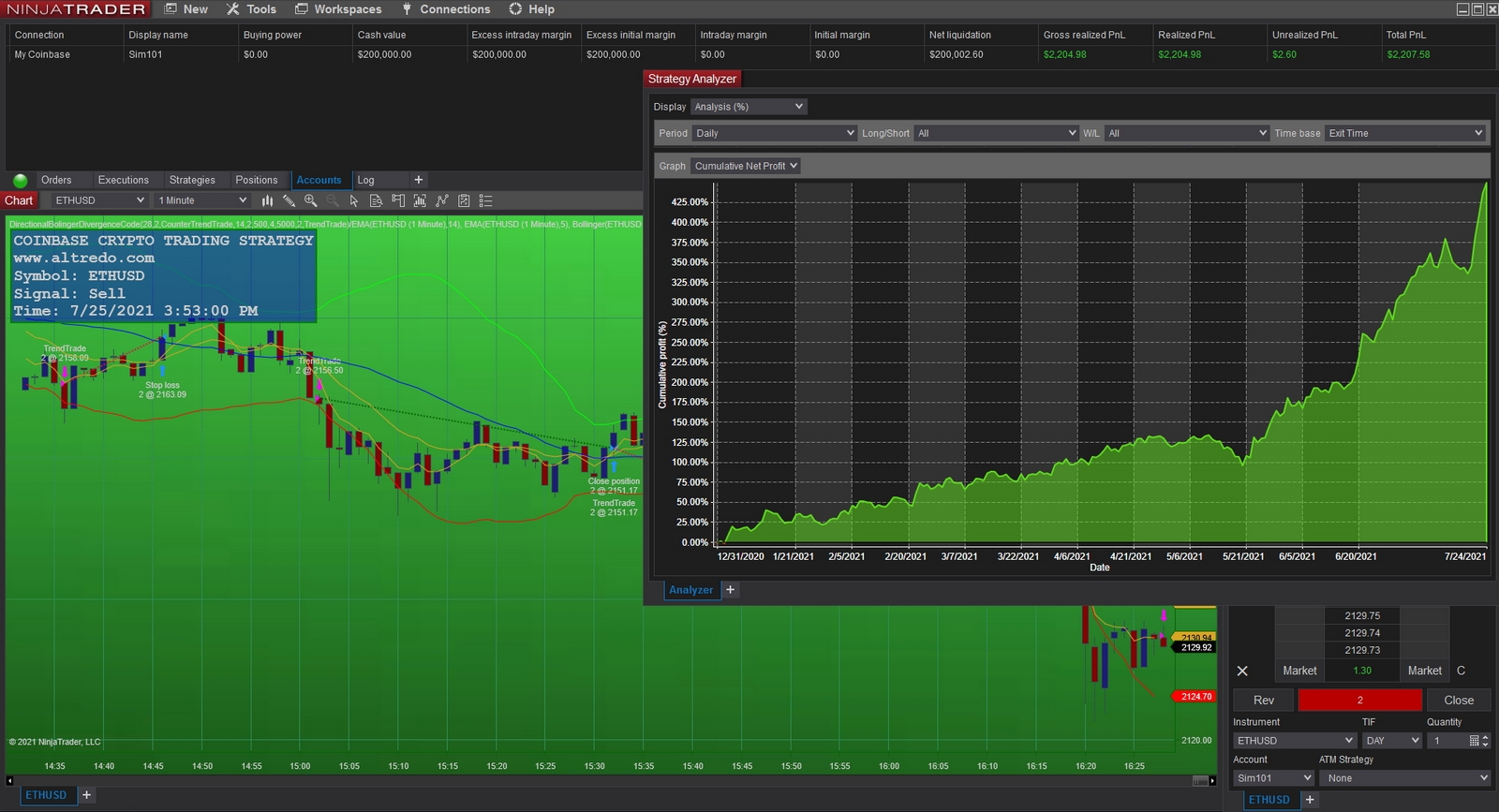Click the C button beside Market
The image size is (1499, 812).
tap(1461, 671)
